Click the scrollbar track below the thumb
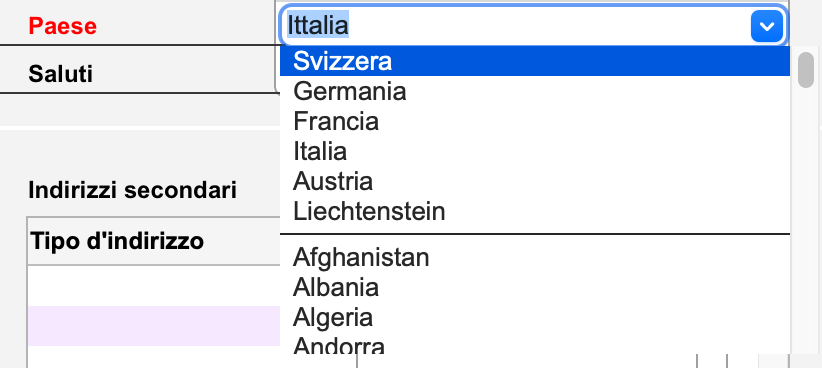822x368 pixels. pos(805,220)
